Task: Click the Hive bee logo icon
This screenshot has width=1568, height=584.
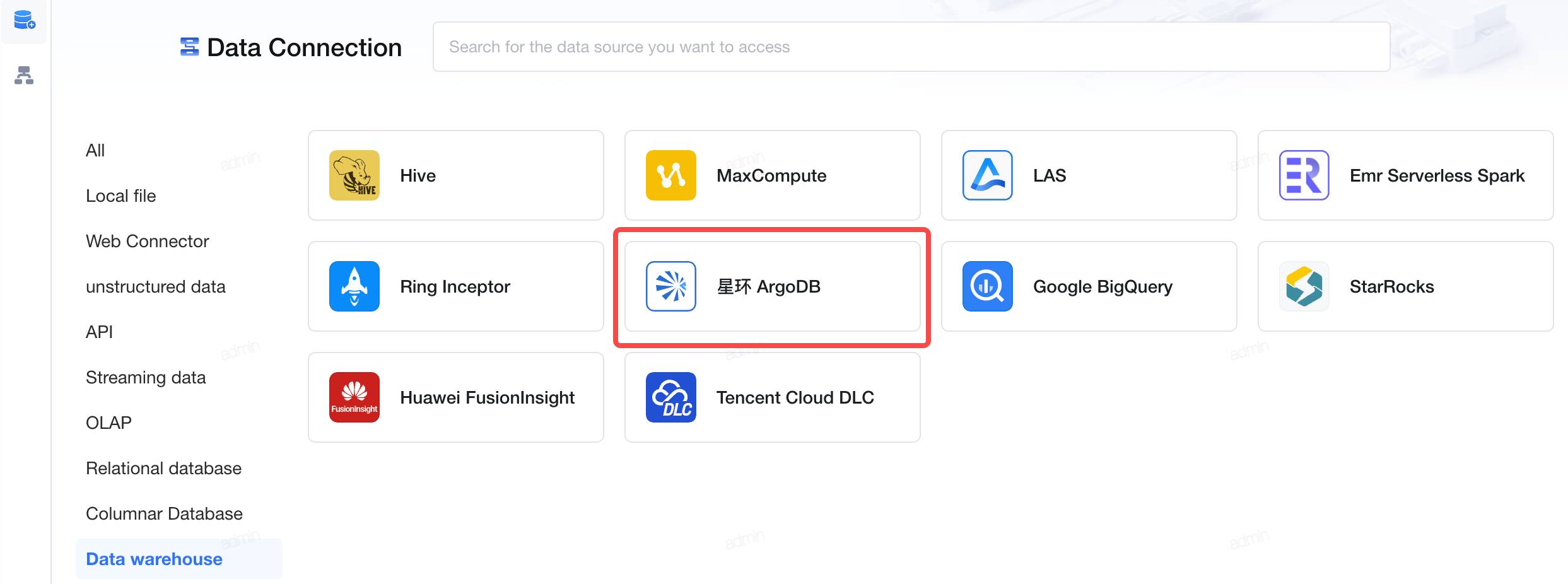Action: tap(354, 175)
